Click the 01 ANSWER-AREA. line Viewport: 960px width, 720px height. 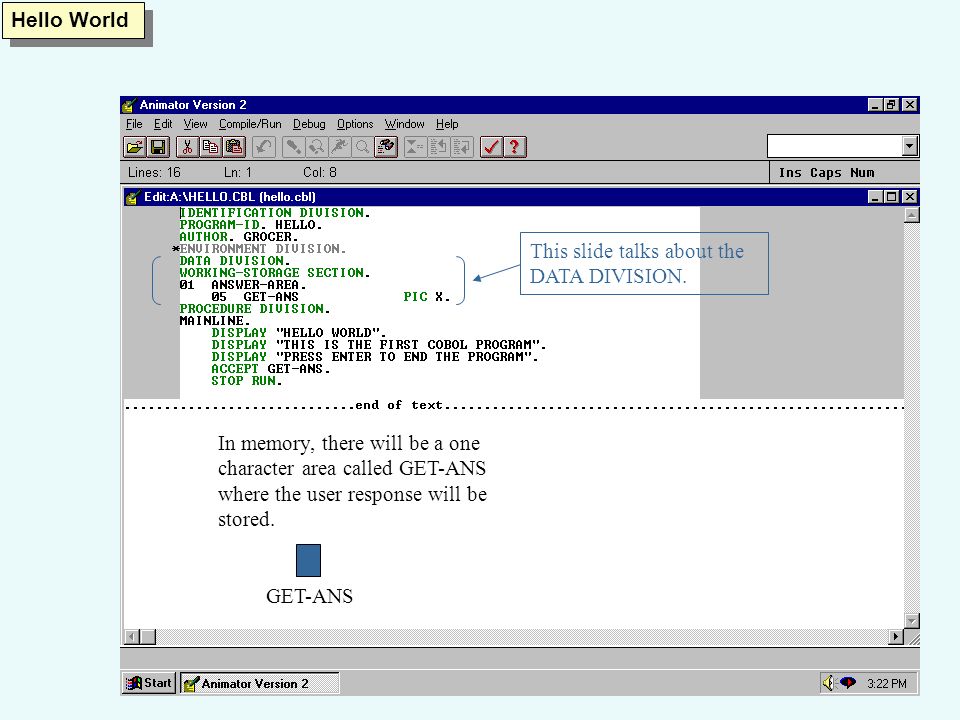[x=243, y=285]
